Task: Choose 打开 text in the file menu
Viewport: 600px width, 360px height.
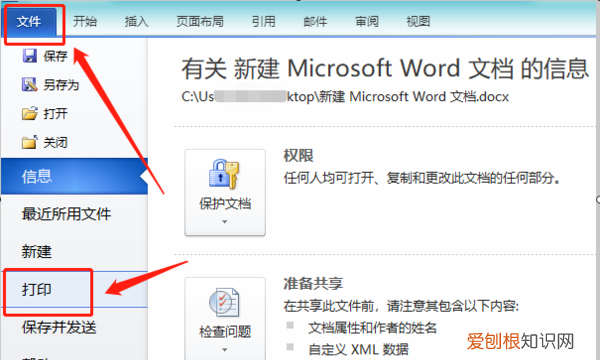Action: click(55, 114)
